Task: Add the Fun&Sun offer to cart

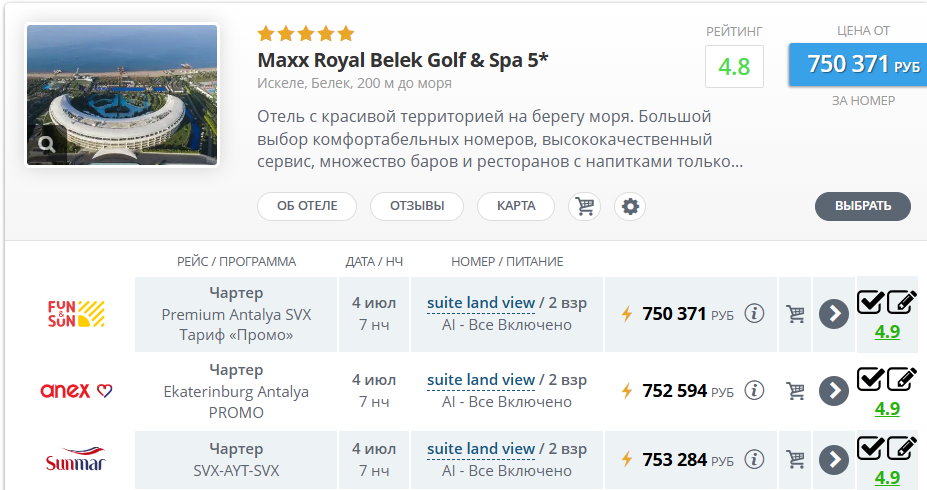Action: 796,314
